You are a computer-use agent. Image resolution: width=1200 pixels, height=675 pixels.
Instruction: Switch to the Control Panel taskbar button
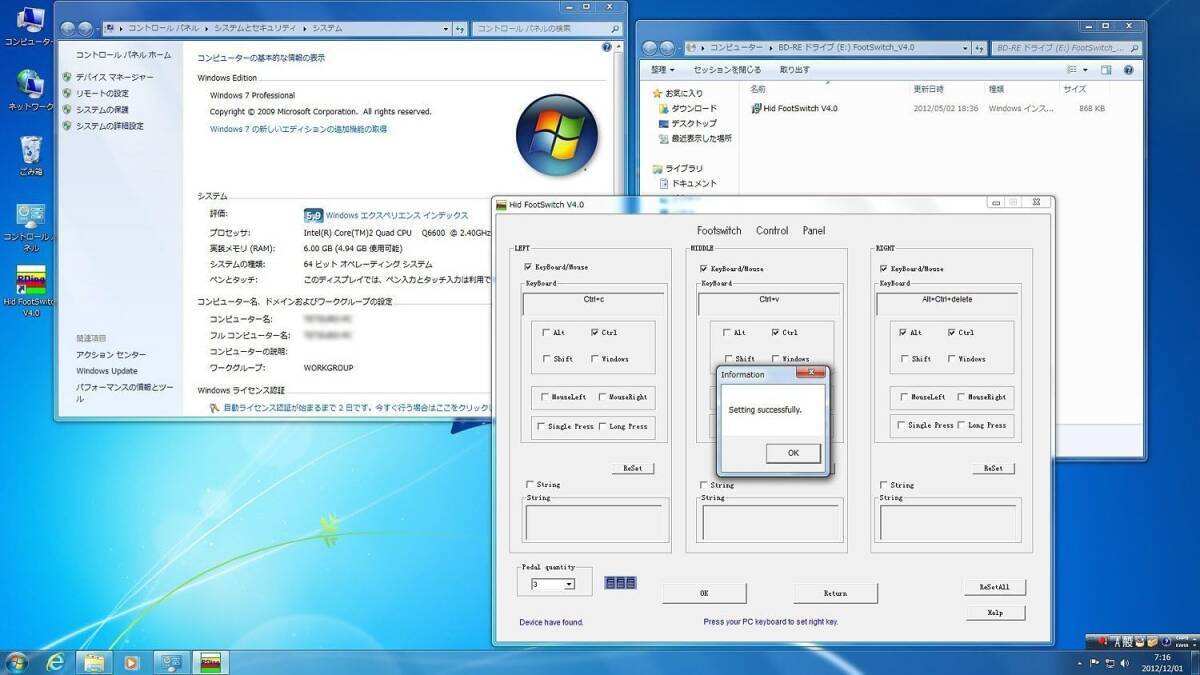coord(171,662)
